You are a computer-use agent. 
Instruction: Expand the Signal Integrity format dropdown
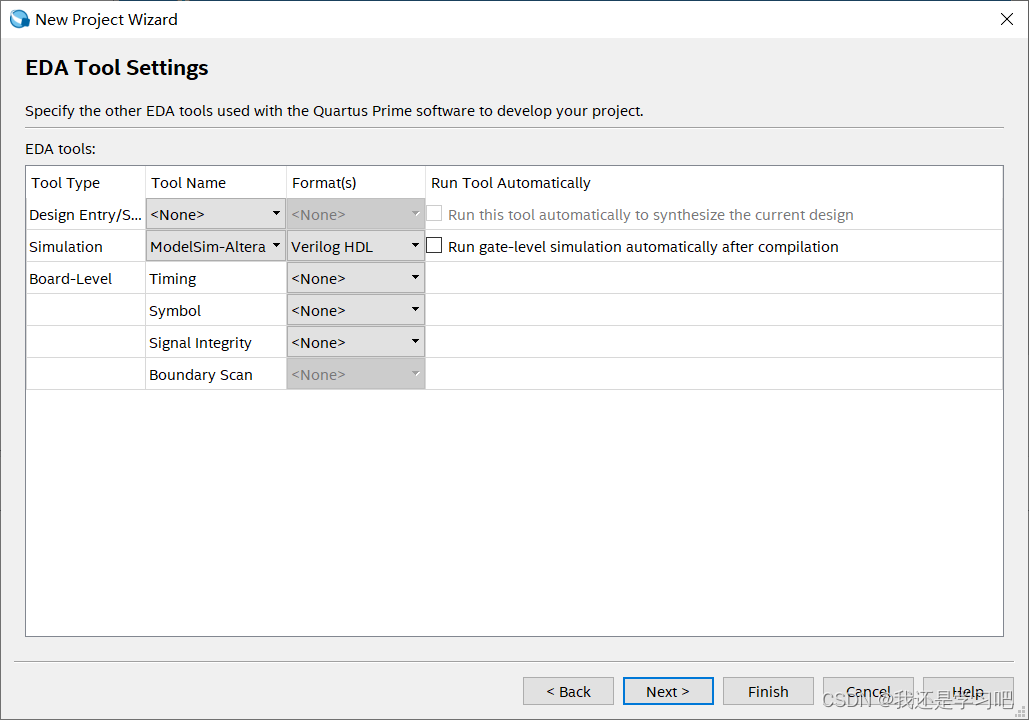tap(356, 342)
